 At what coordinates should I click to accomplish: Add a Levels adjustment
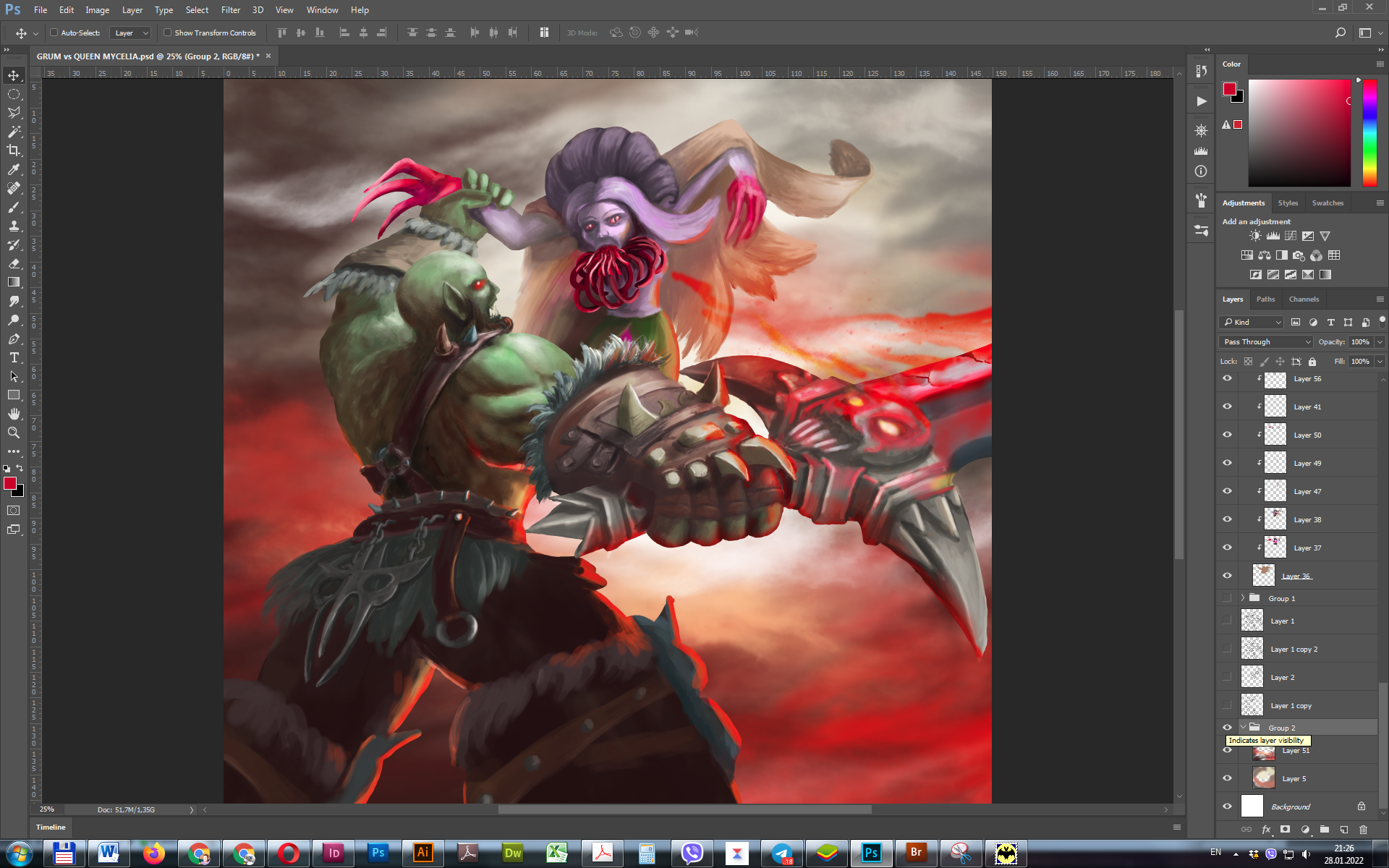(1273, 236)
